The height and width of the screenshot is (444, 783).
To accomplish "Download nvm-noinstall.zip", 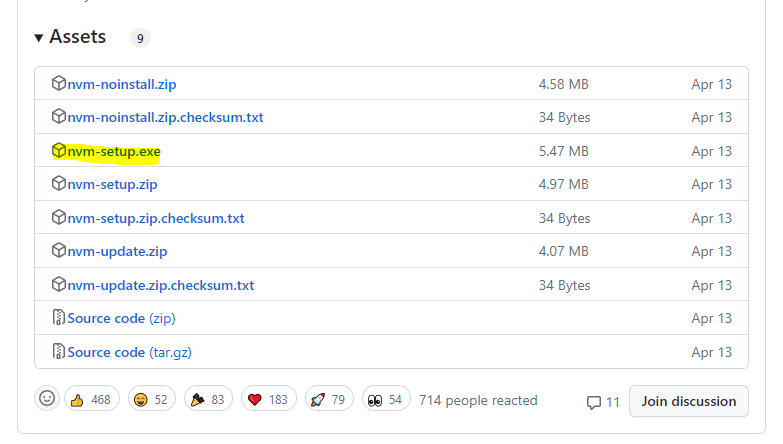I will pos(122,84).
